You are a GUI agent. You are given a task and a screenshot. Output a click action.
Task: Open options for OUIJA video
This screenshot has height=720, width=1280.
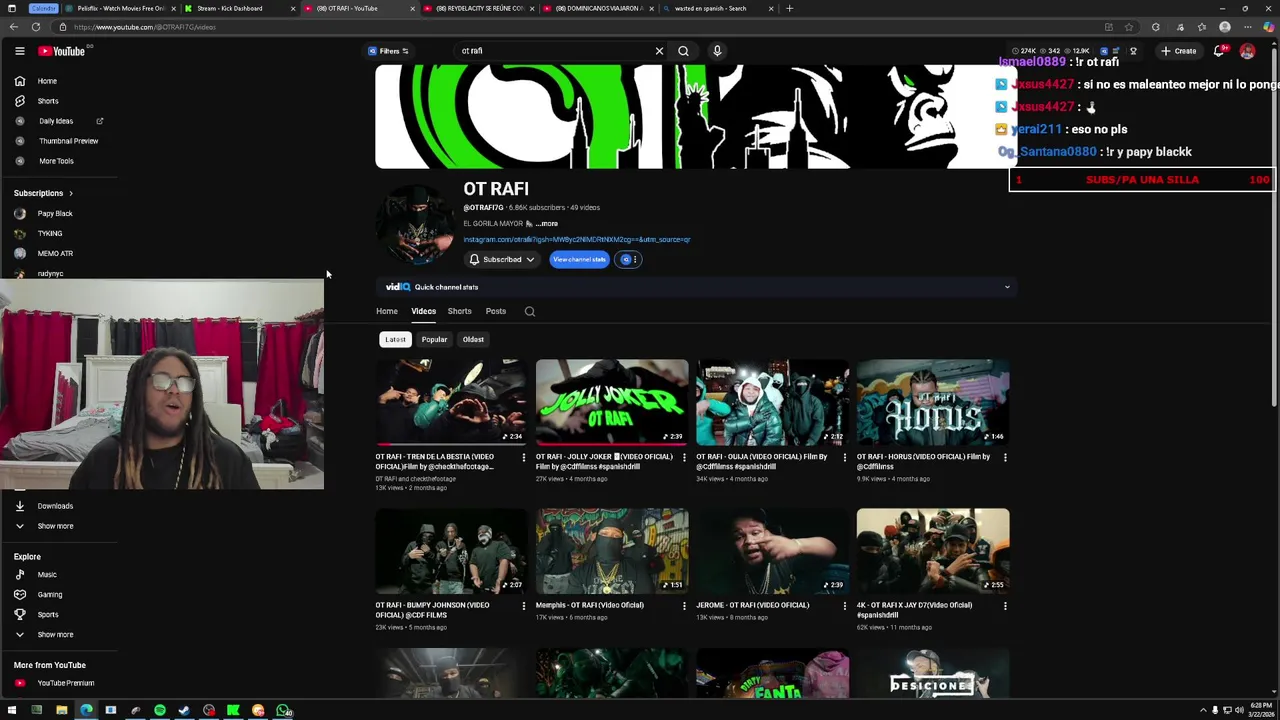[x=844, y=457]
